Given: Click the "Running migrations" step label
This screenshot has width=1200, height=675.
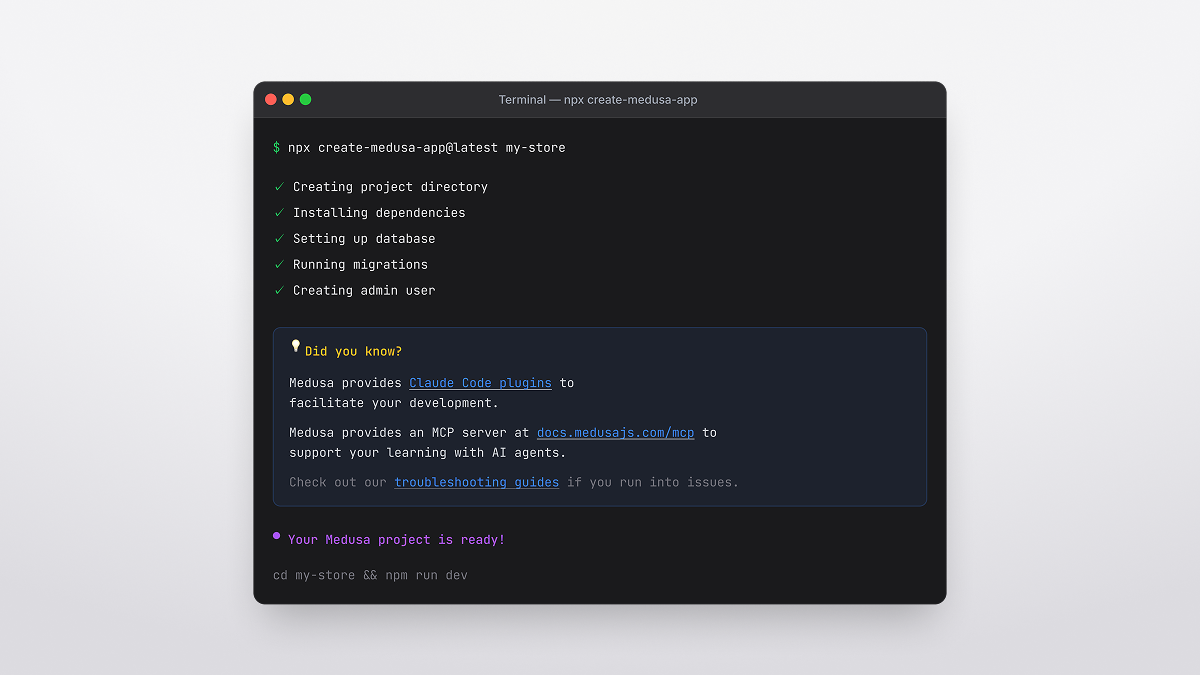Looking at the screenshot, I should [359, 264].
